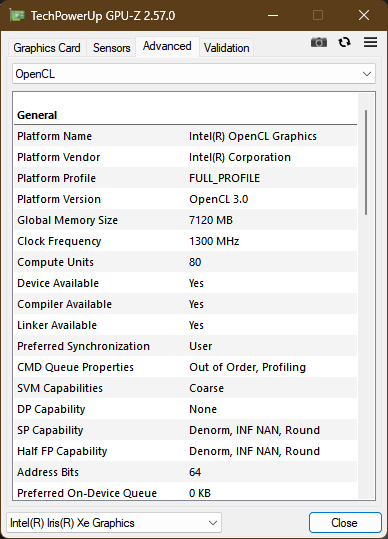Click the General section header

pyautogui.click(x=37, y=115)
